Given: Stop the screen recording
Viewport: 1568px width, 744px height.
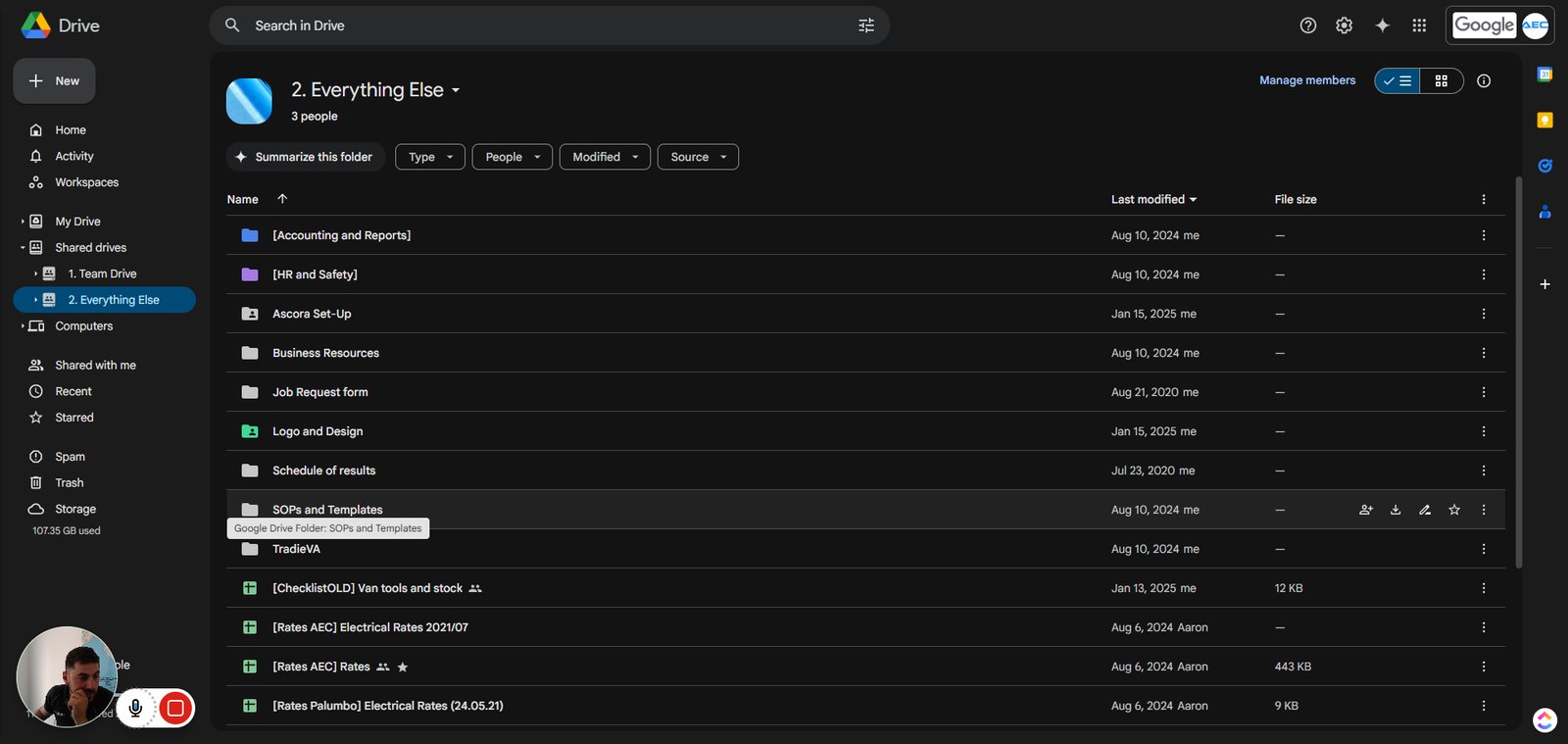Looking at the screenshot, I should point(175,708).
